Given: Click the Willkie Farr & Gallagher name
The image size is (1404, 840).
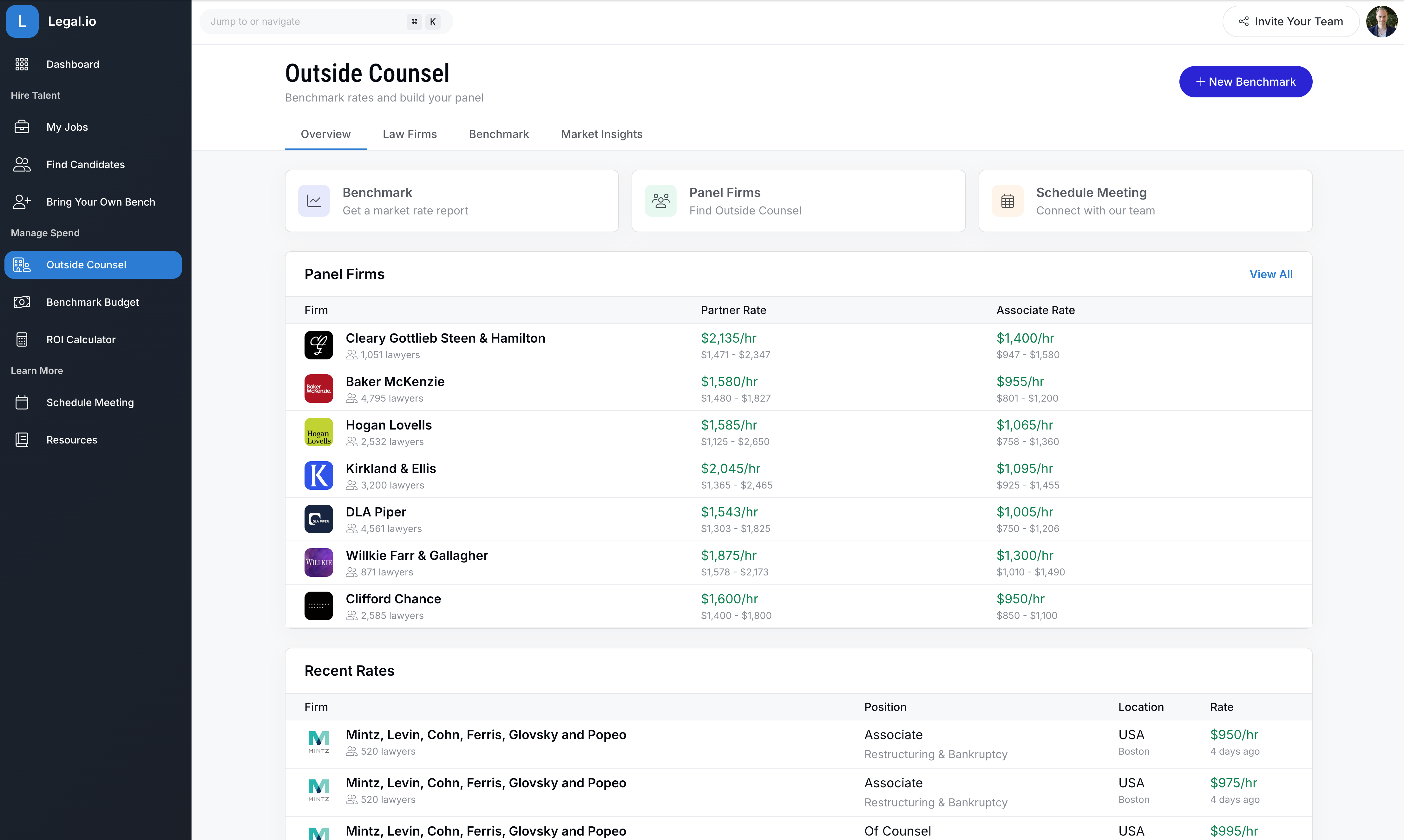Looking at the screenshot, I should pos(417,556).
